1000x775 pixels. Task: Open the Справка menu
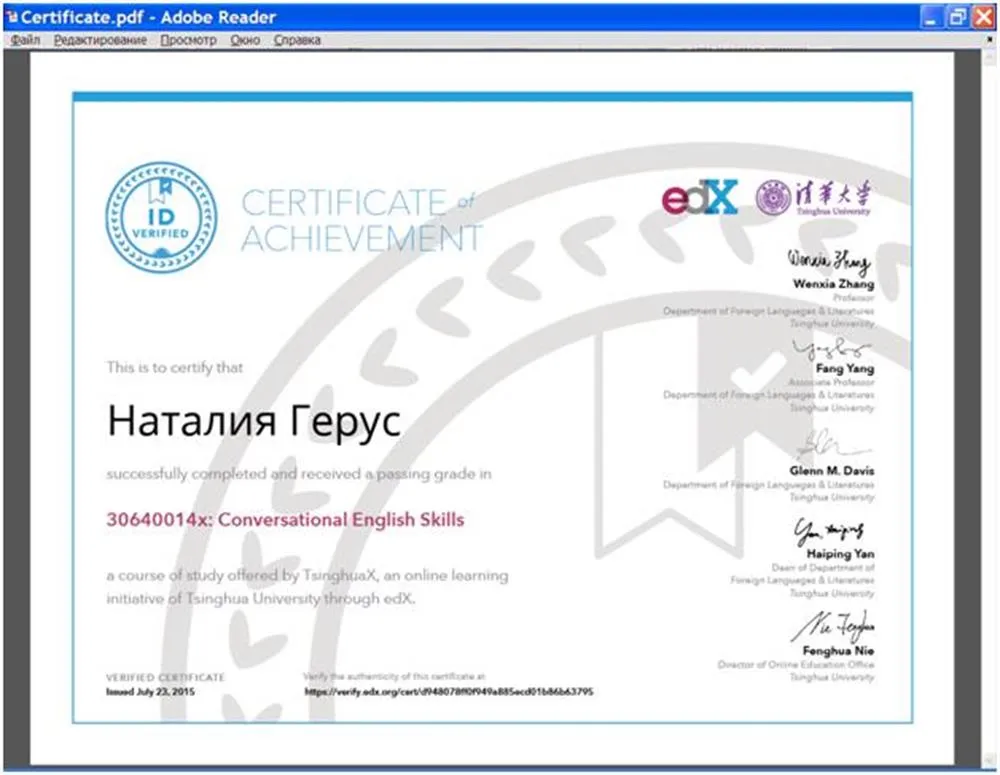pos(297,40)
